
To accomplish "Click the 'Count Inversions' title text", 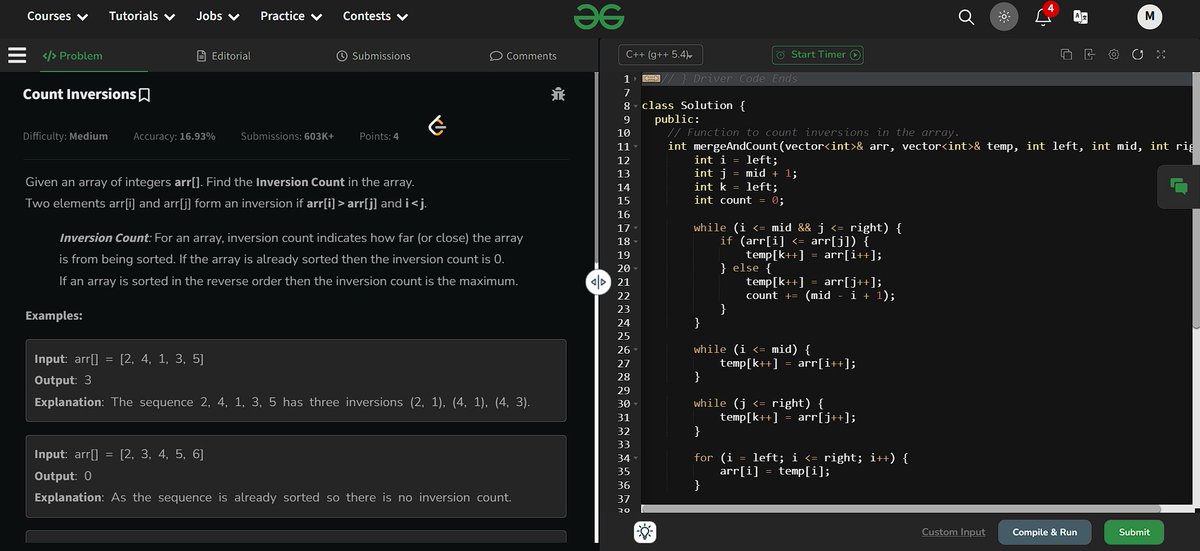I will click(x=79, y=94).
